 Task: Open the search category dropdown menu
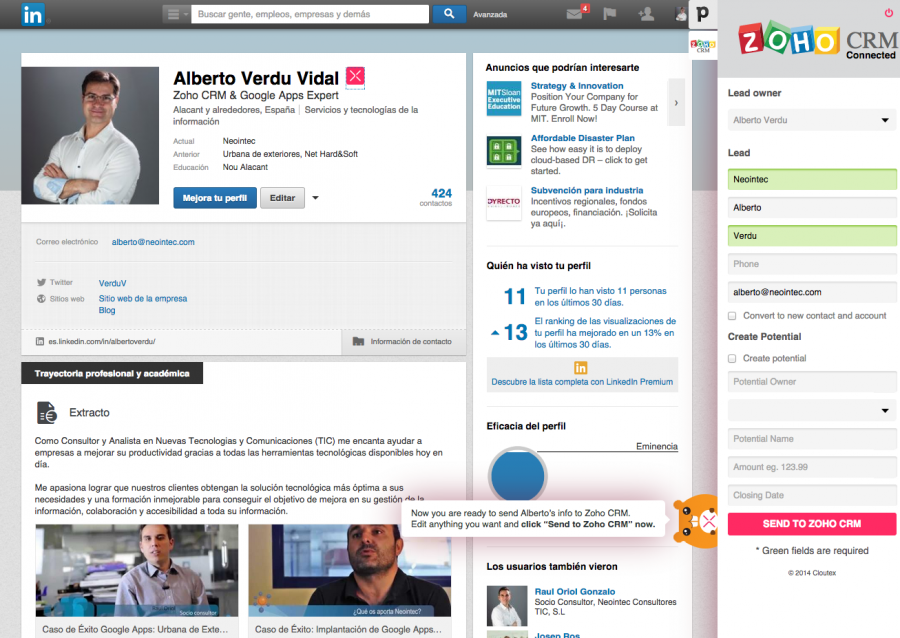point(176,14)
